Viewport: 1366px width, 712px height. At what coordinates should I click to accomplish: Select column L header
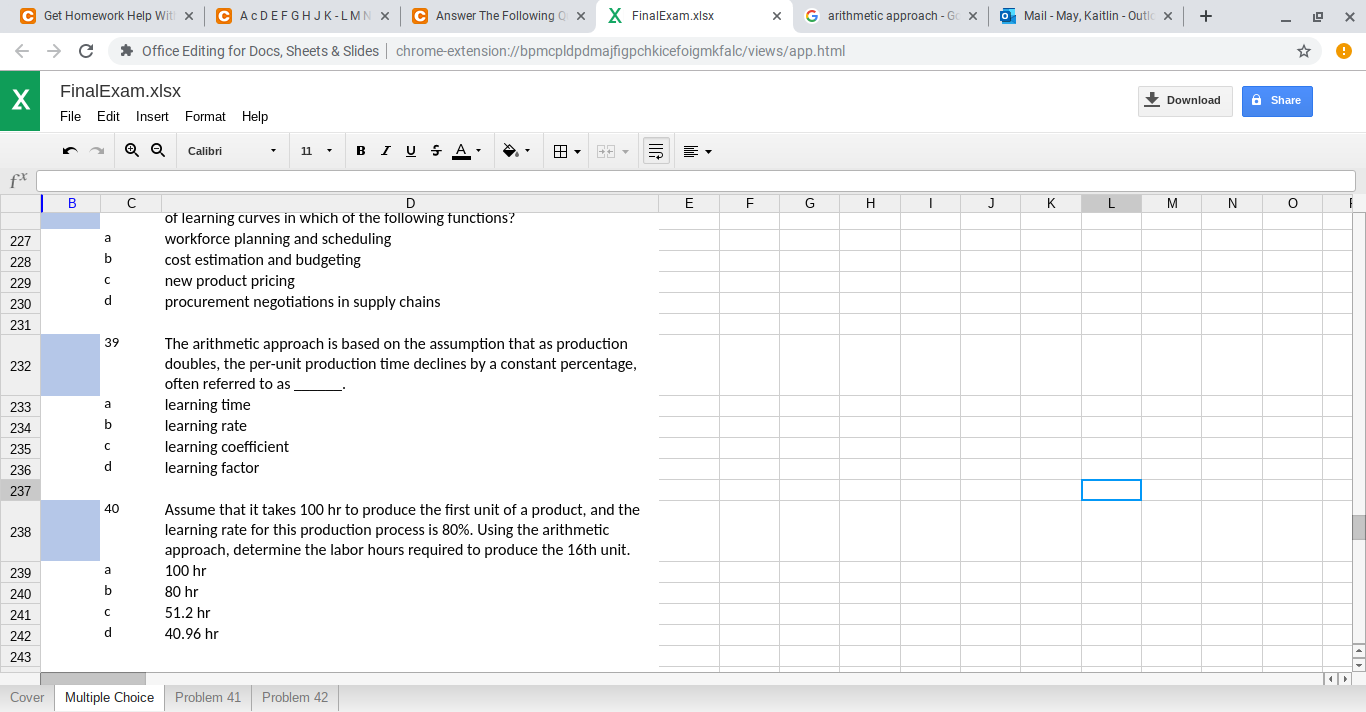[1111, 203]
